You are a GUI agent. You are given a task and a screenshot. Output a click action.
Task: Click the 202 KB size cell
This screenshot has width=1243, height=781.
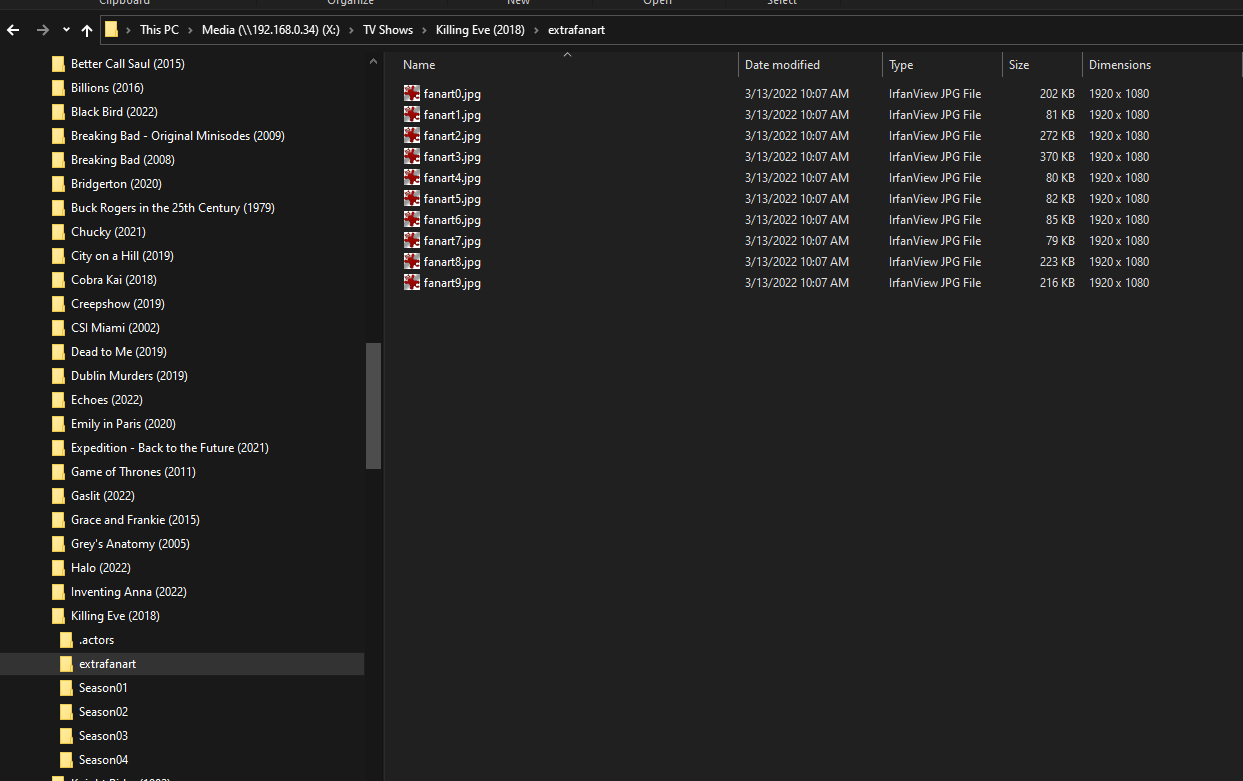coord(1057,94)
